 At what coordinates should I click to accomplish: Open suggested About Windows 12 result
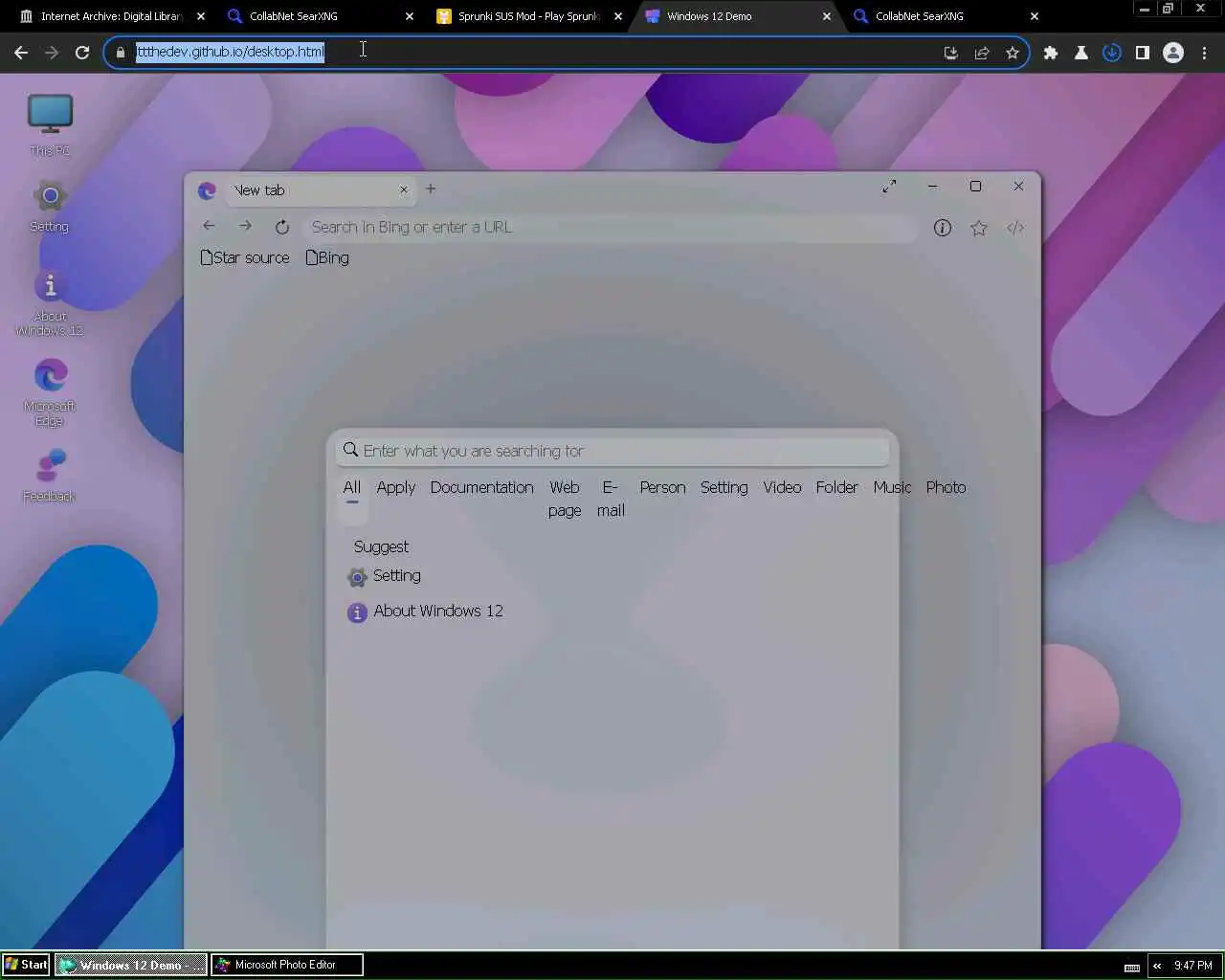click(425, 612)
